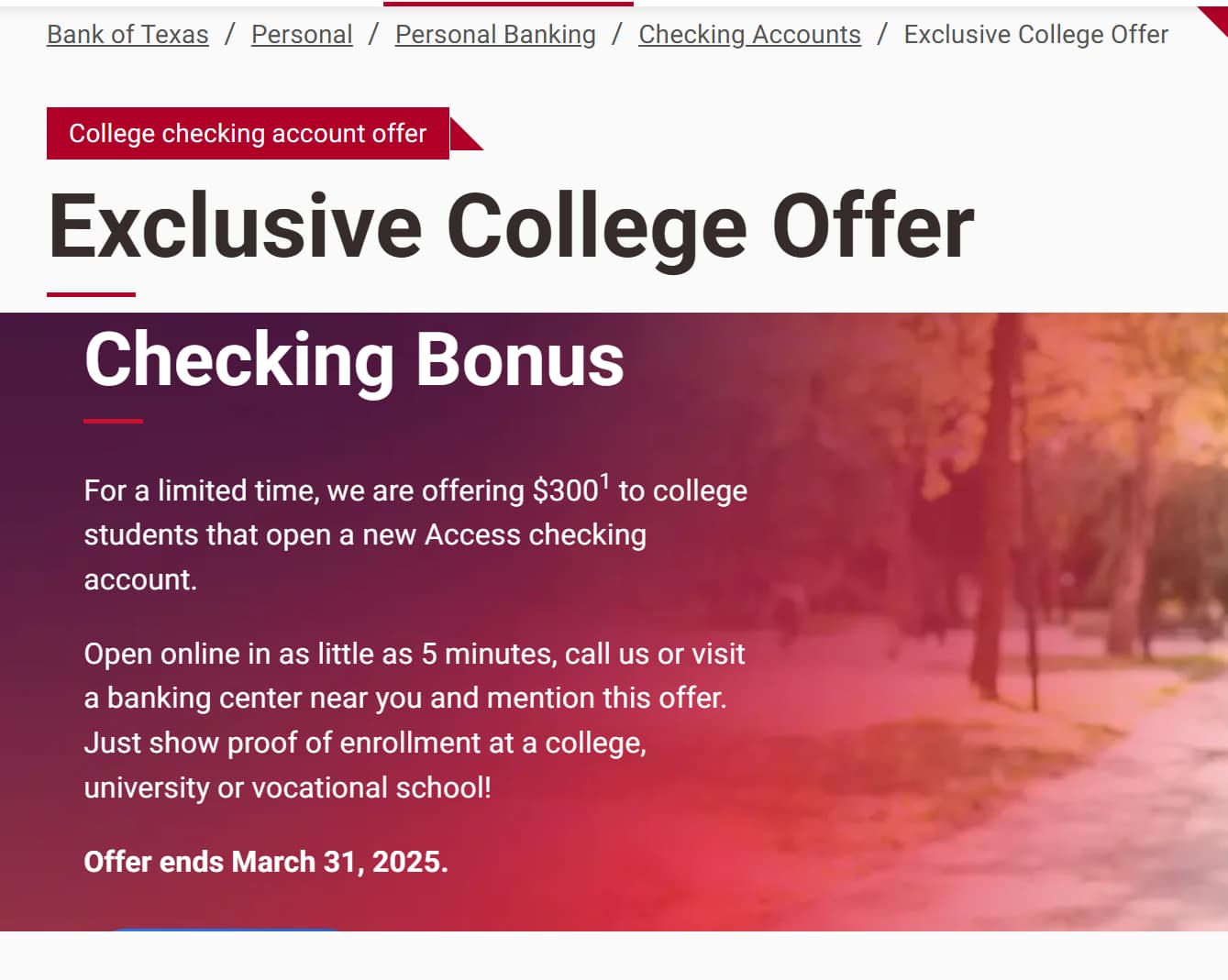Click the paragraph starting 'Open online in'
The height and width of the screenshot is (980, 1228).
click(x=415, y=720)
